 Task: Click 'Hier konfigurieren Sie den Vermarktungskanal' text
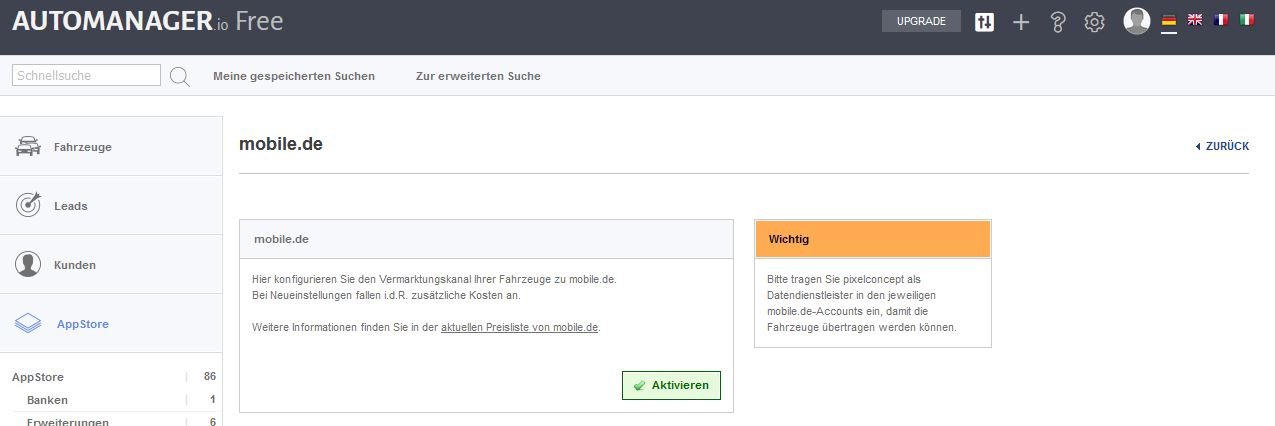434,279
